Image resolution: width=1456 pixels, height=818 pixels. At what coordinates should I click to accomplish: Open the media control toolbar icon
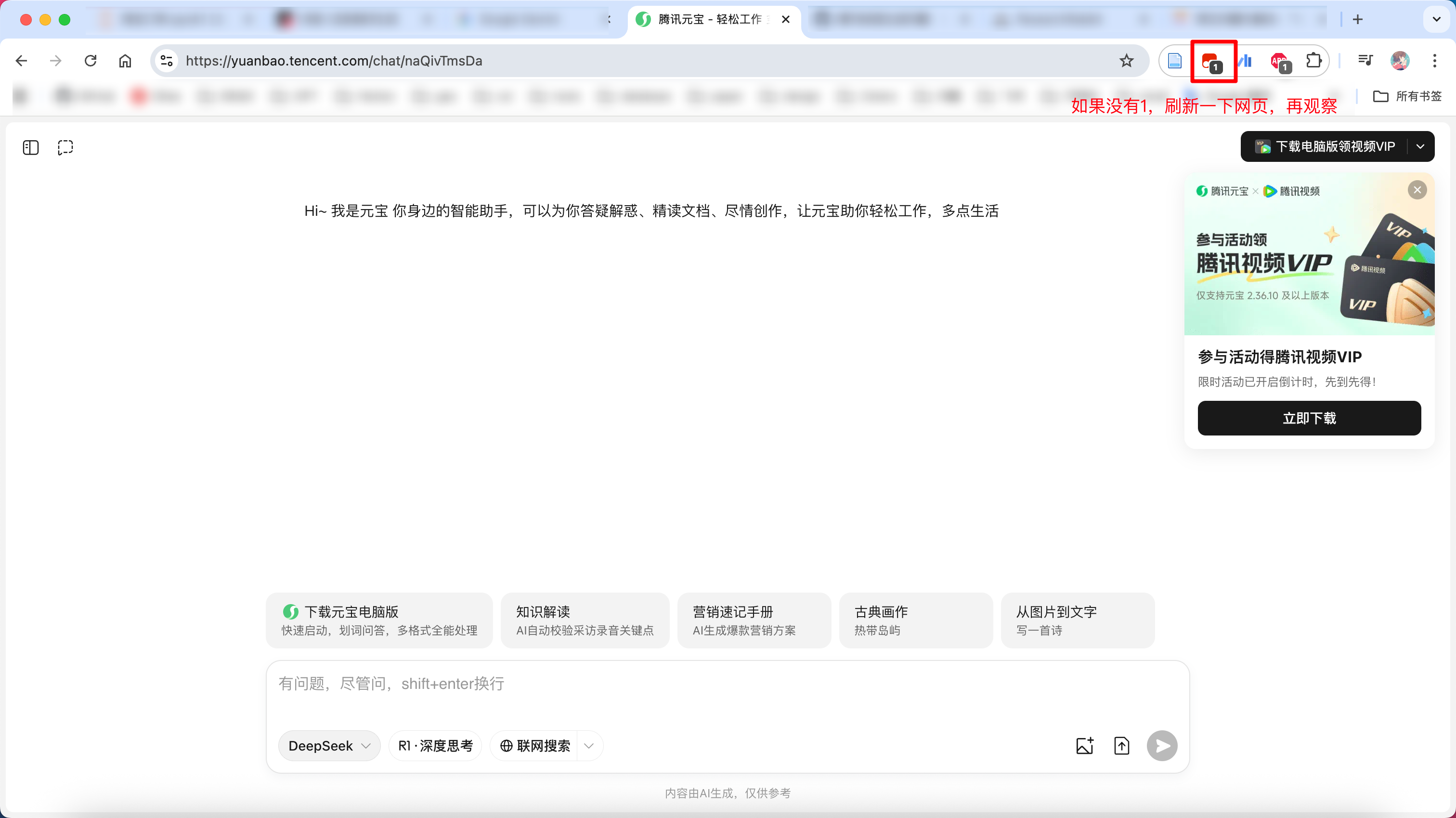click(1365, 61)
